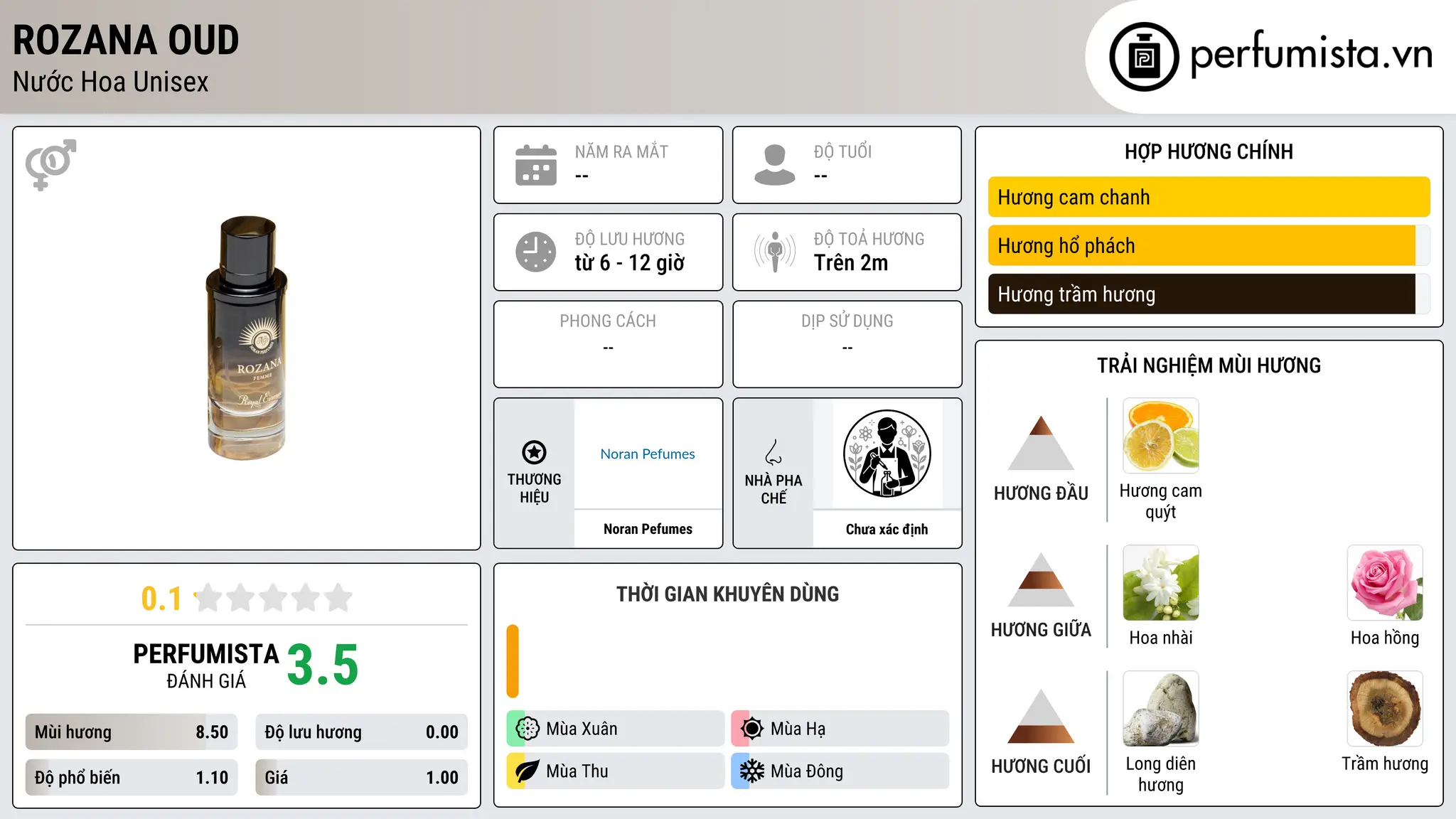Screen dimensions: 1456x819
Task: Click the Hương cam quýt note name
Action: pyautogui.click(x=1161, y=501)
